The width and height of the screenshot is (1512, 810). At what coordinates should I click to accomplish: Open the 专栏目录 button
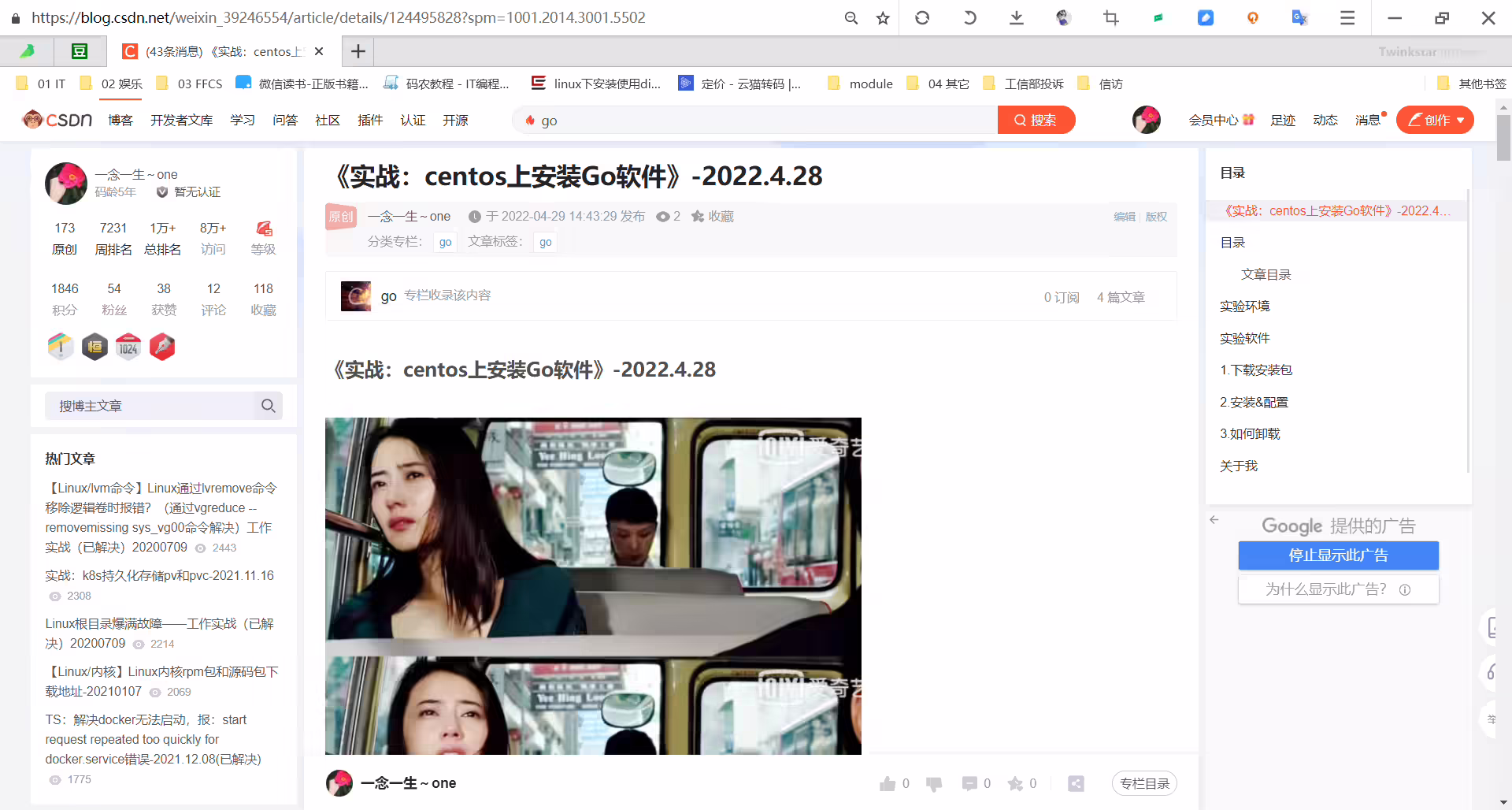click(x=1145, y=783)
